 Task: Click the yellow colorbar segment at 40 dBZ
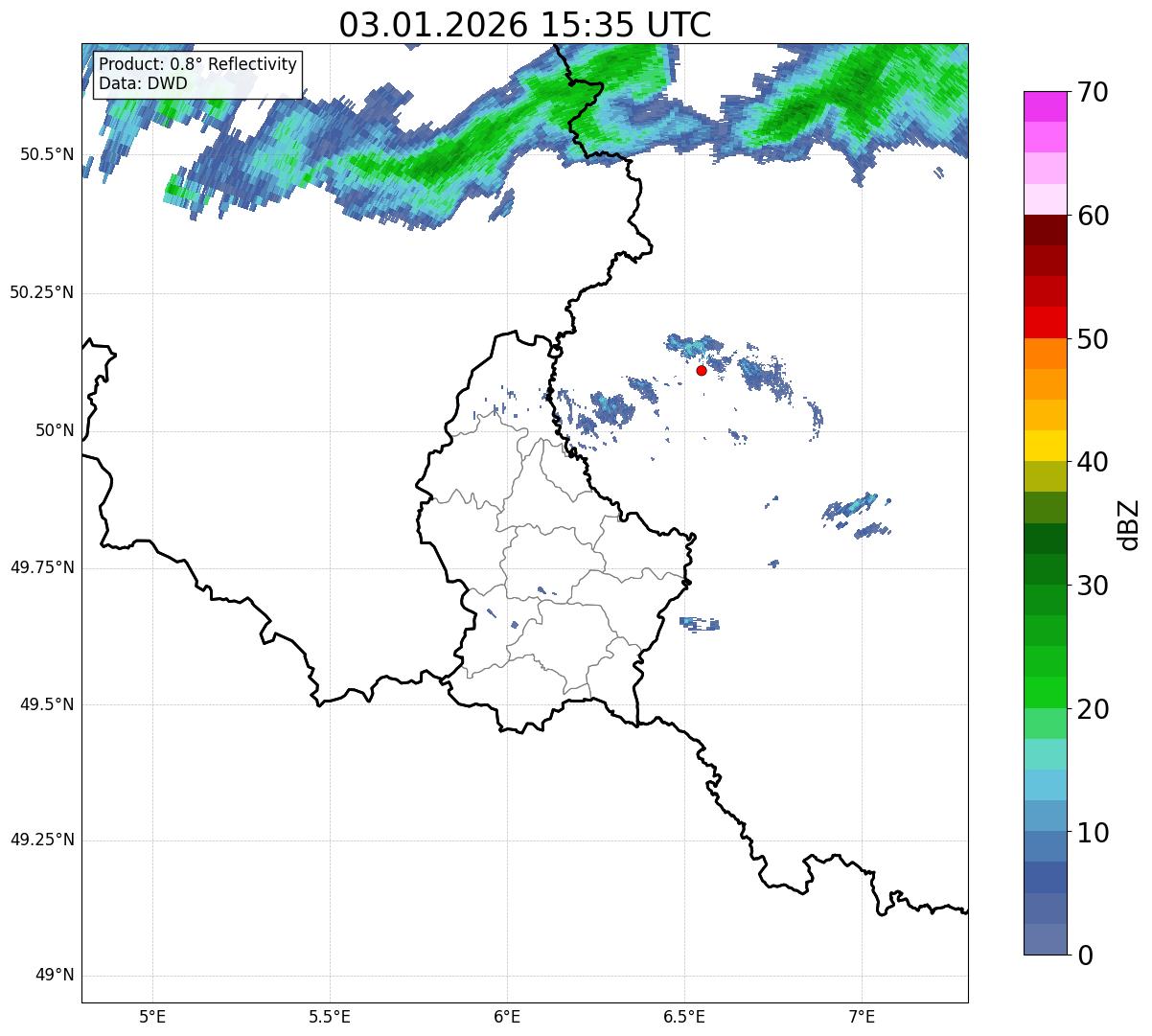1045,446
